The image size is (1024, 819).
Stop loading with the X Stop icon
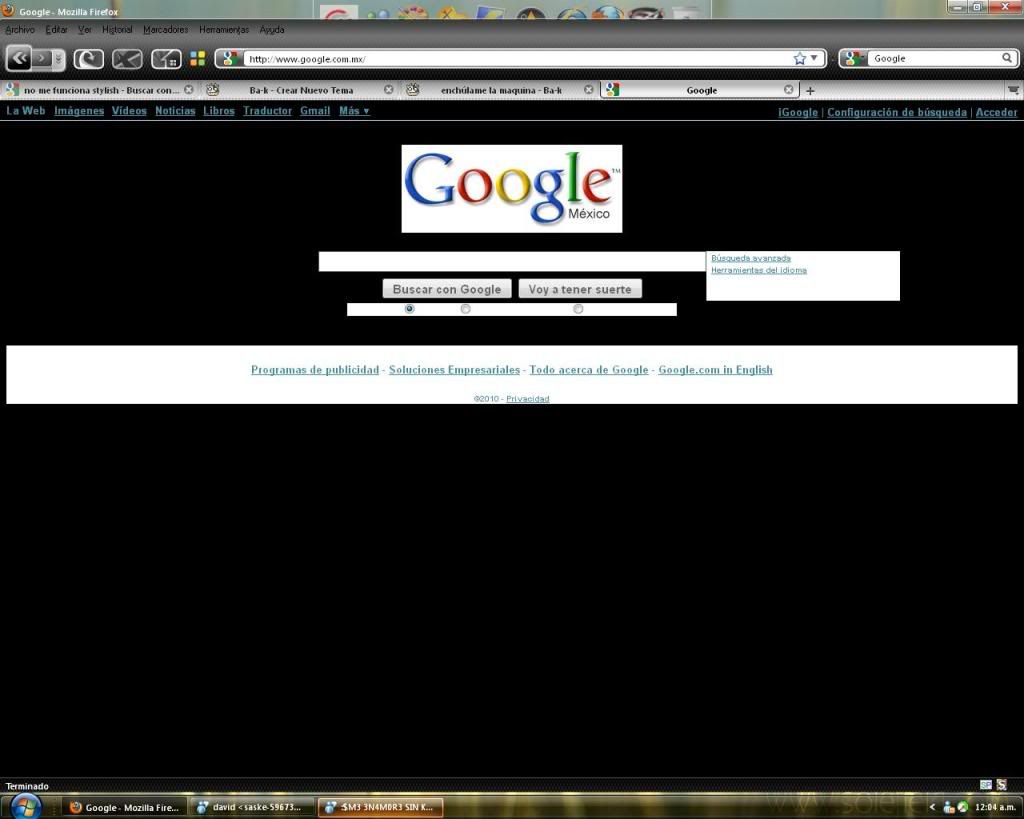127,59
